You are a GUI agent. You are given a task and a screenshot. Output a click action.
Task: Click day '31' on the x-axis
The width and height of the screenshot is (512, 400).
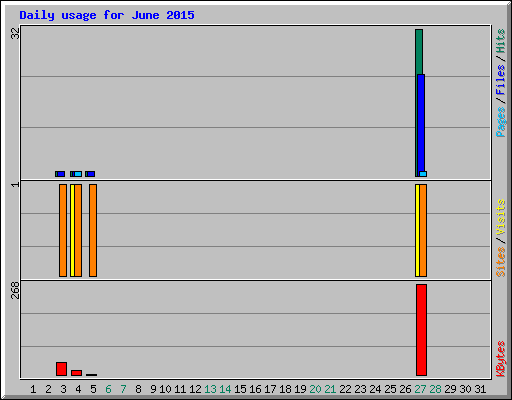[480, 389]
